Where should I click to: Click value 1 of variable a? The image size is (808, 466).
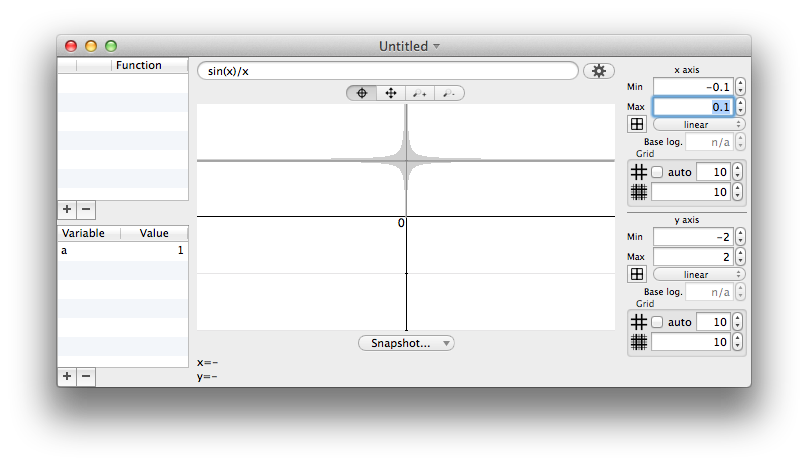[x=180, y=251]
